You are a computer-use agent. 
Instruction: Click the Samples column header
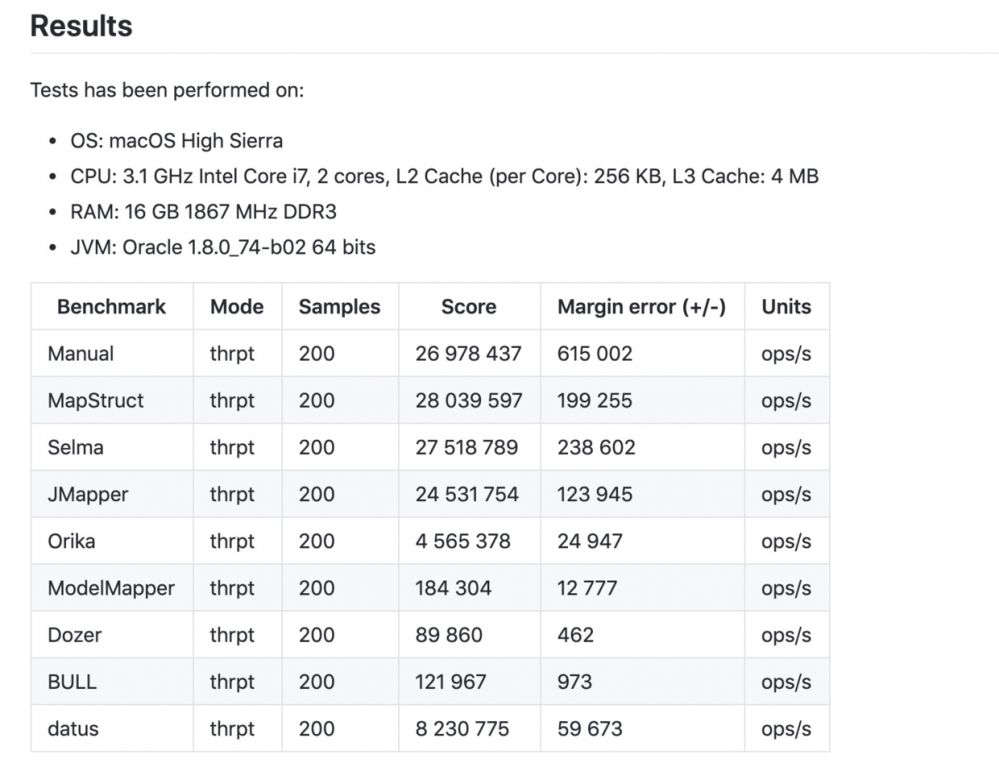coord(339,307)
